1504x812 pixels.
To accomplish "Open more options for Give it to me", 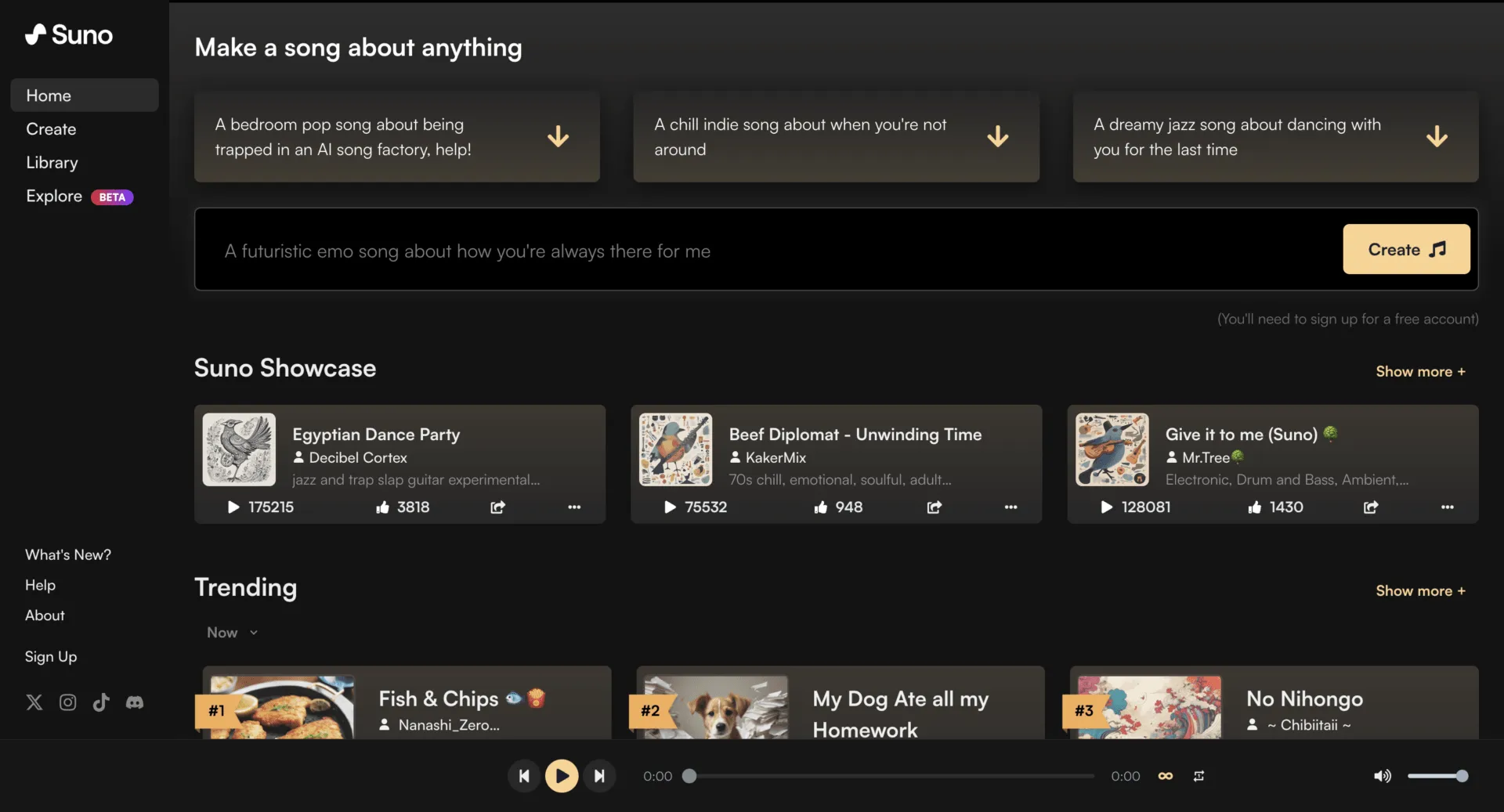I will (1447, 507).
